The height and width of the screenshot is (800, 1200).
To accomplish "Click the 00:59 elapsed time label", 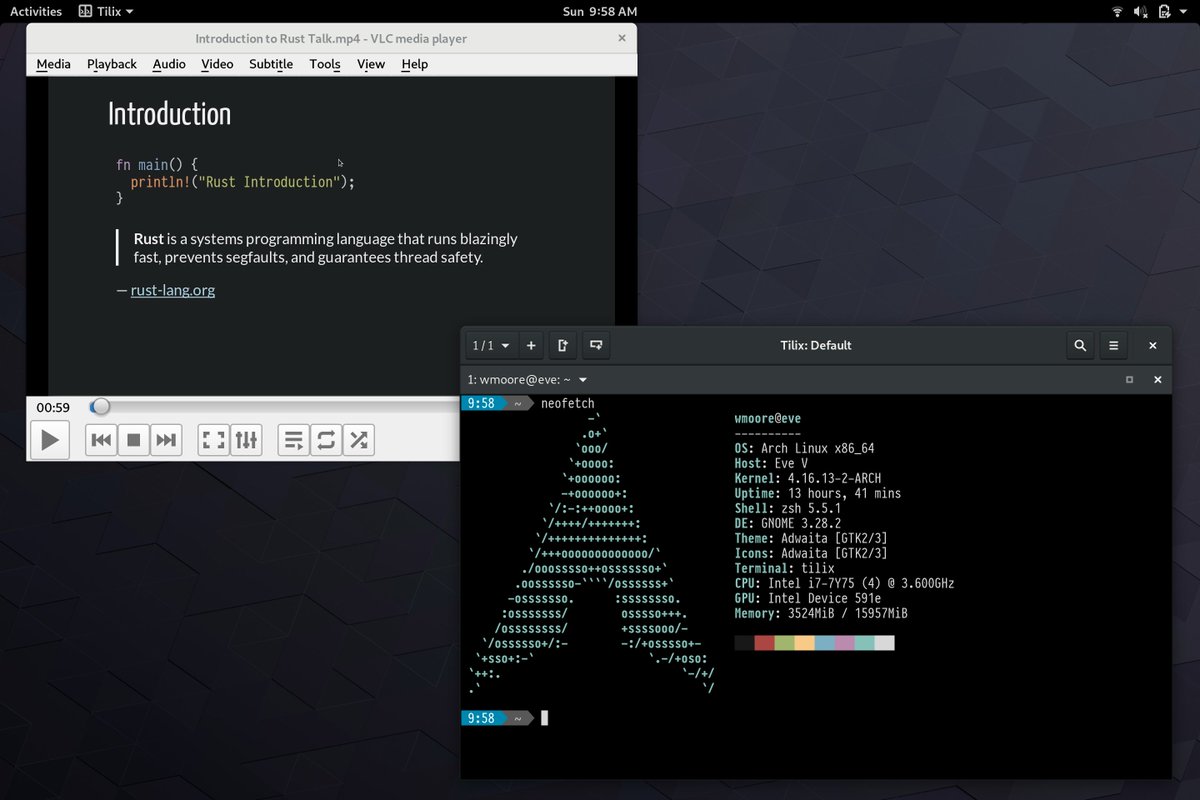I will [x=53, y=407].
